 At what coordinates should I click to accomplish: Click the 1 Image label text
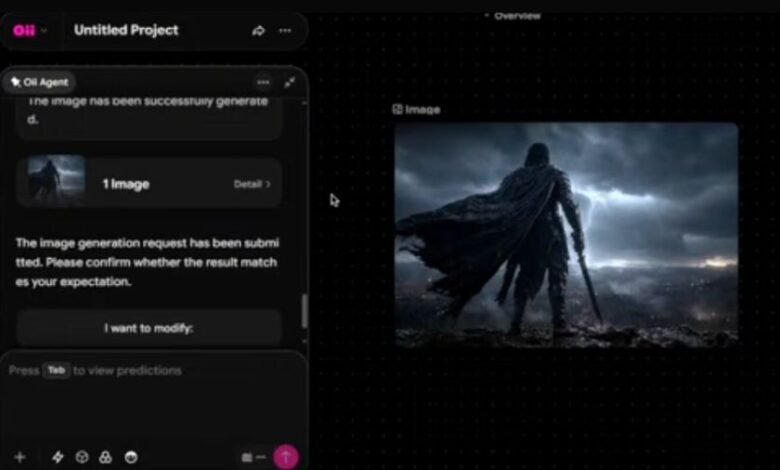click(x=126, y=184)
